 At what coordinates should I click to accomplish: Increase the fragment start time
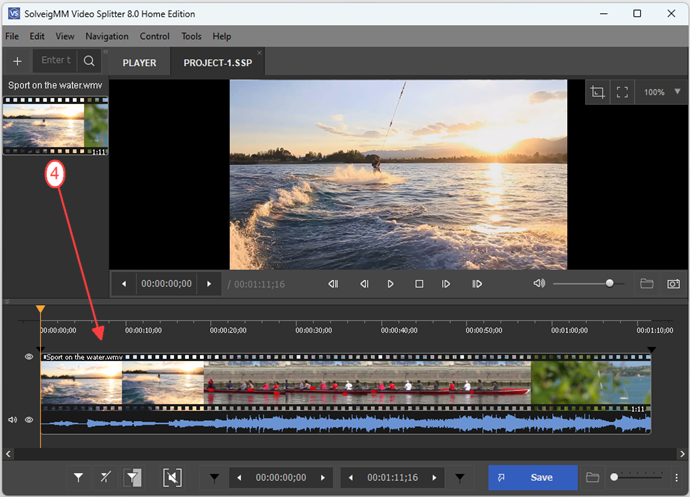323,478
